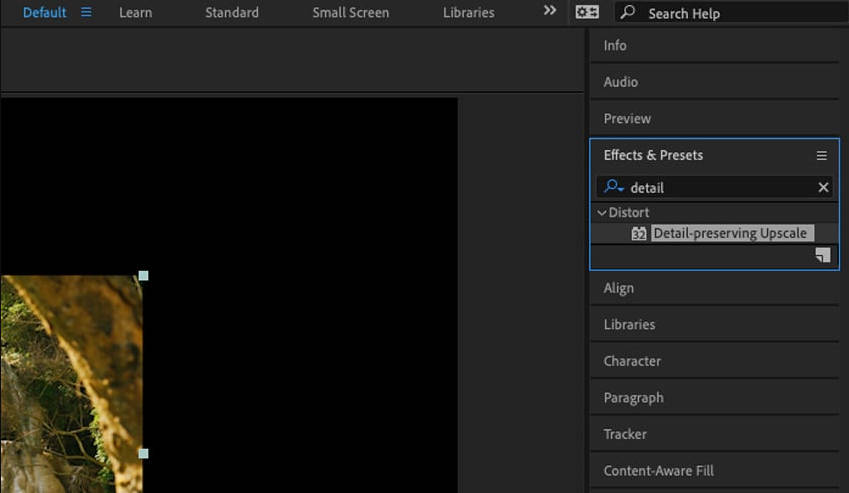Click the Effects & Presets panel title
This screenshot has width=849, height=493.
pos(653,155)
